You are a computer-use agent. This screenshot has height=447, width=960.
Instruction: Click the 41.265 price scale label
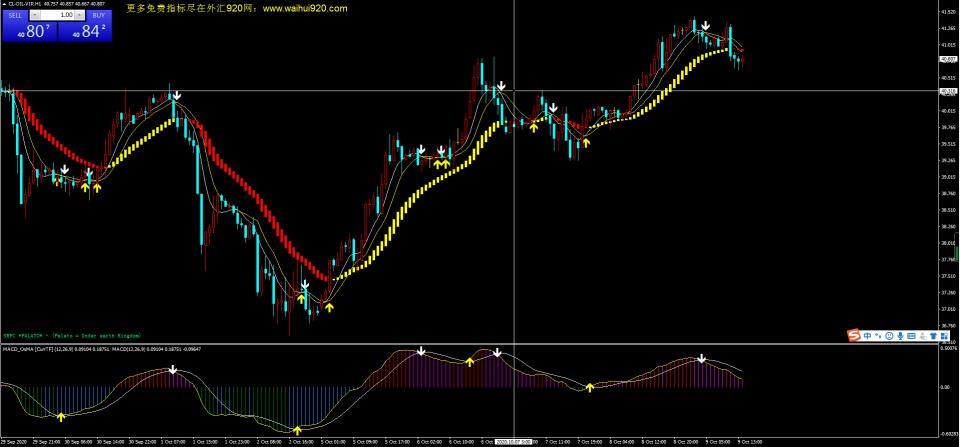[x=949, y=28]
